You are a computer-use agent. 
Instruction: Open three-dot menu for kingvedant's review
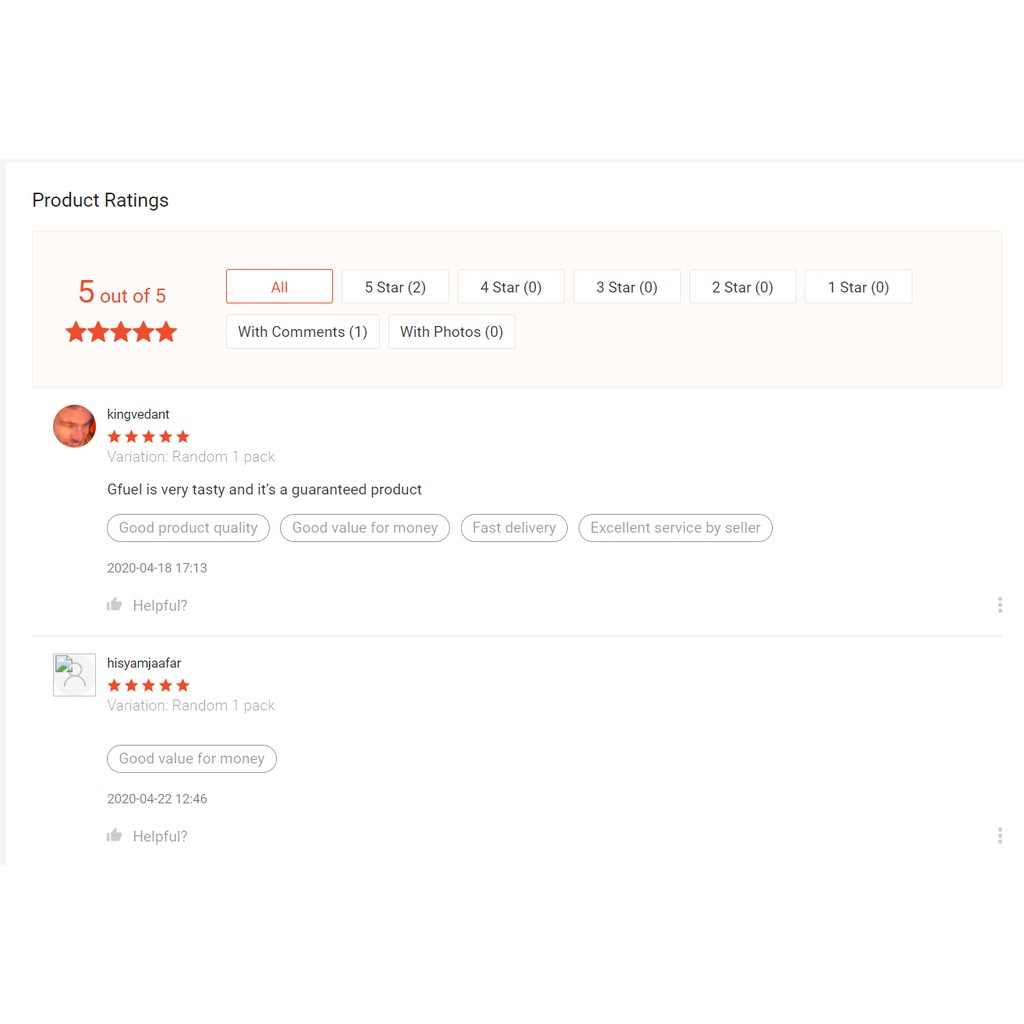coord(999,605)
